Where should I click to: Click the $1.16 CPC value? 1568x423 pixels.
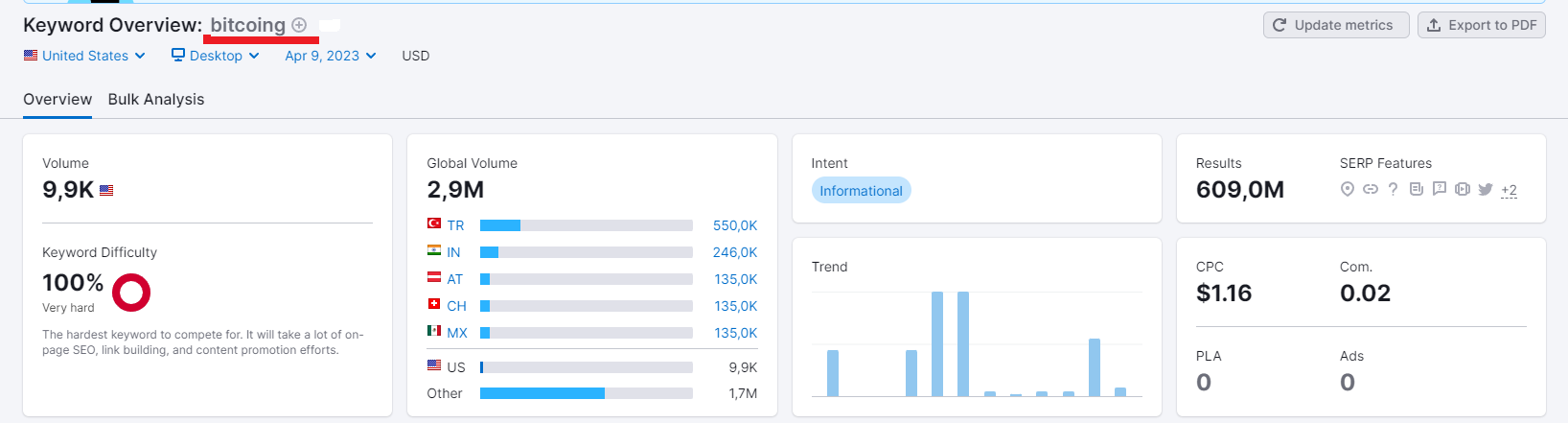1224,294
